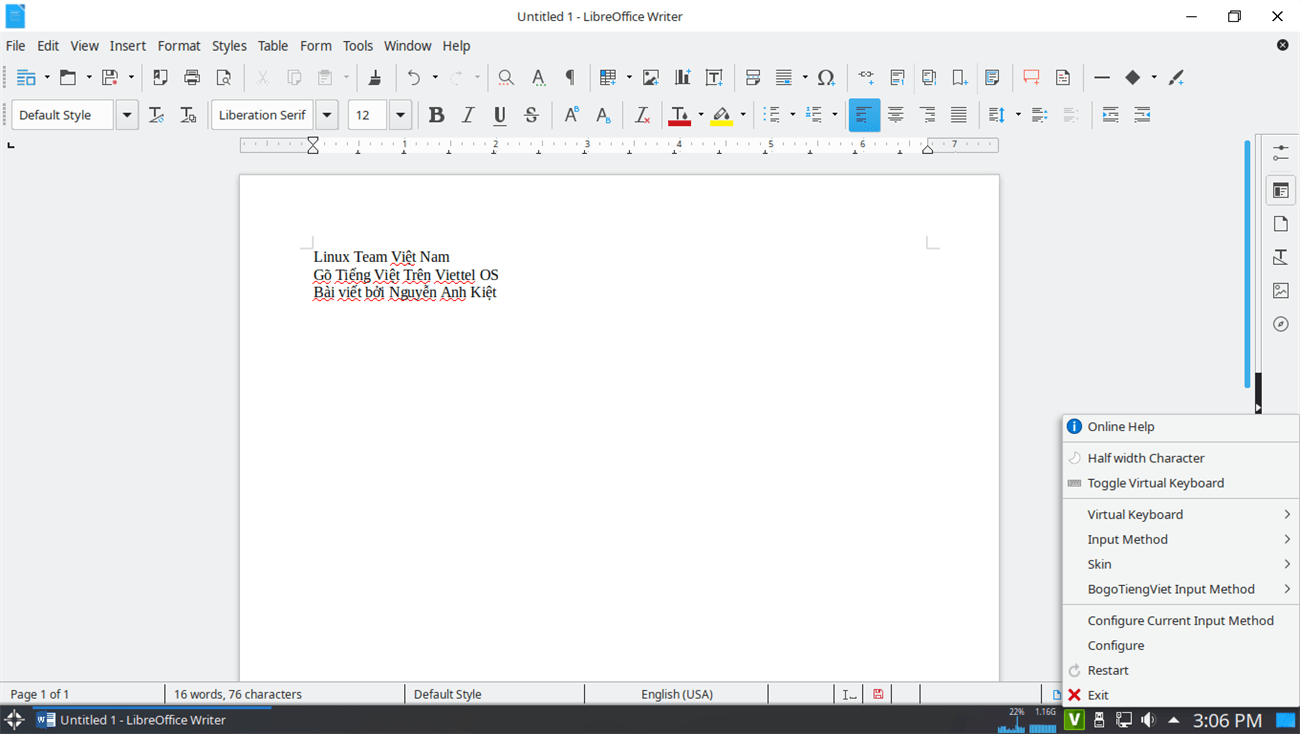Toggle Align Right

(x=927, y=115)
